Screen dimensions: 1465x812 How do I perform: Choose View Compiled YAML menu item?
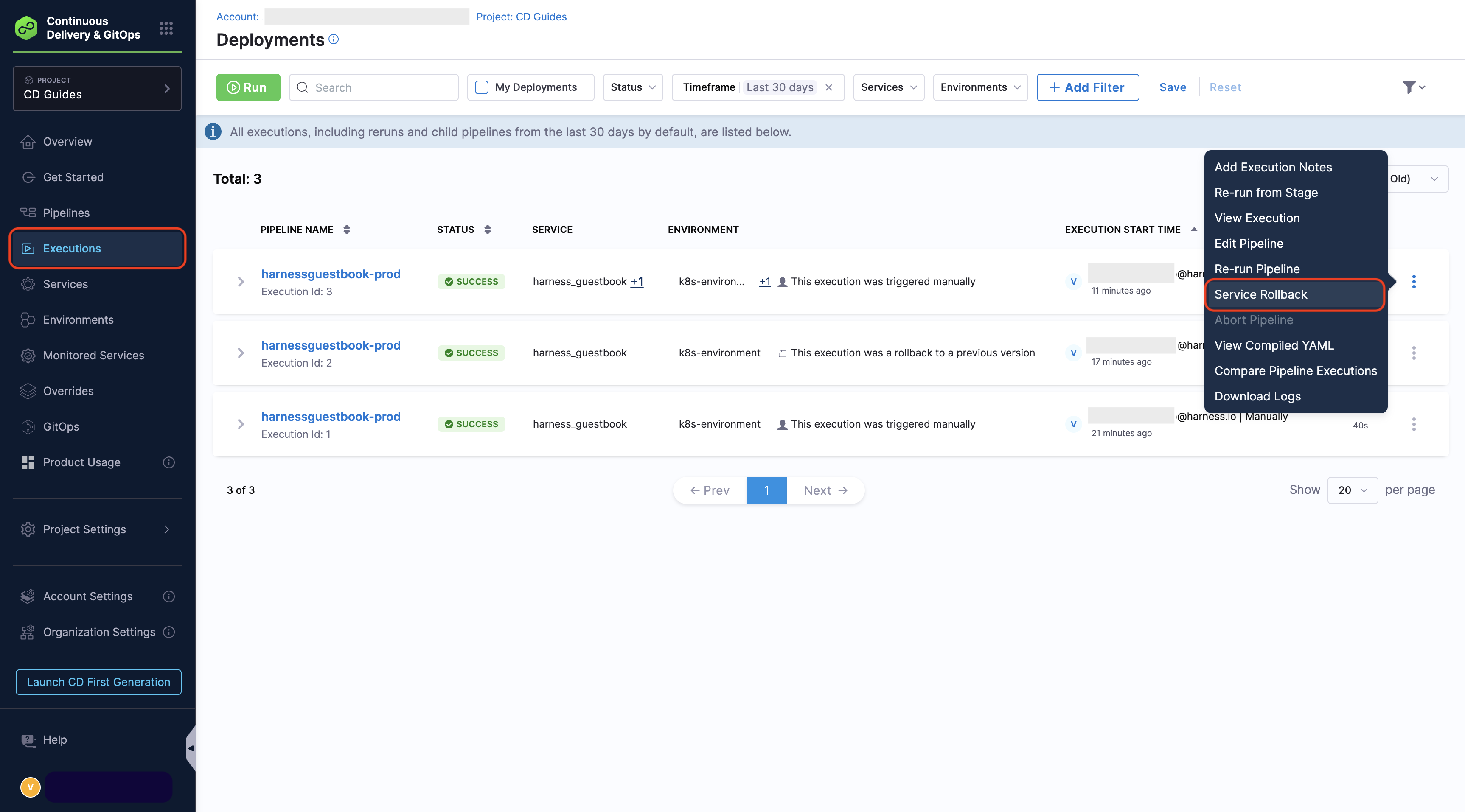pyautogui.click(x=1273, y=345)
